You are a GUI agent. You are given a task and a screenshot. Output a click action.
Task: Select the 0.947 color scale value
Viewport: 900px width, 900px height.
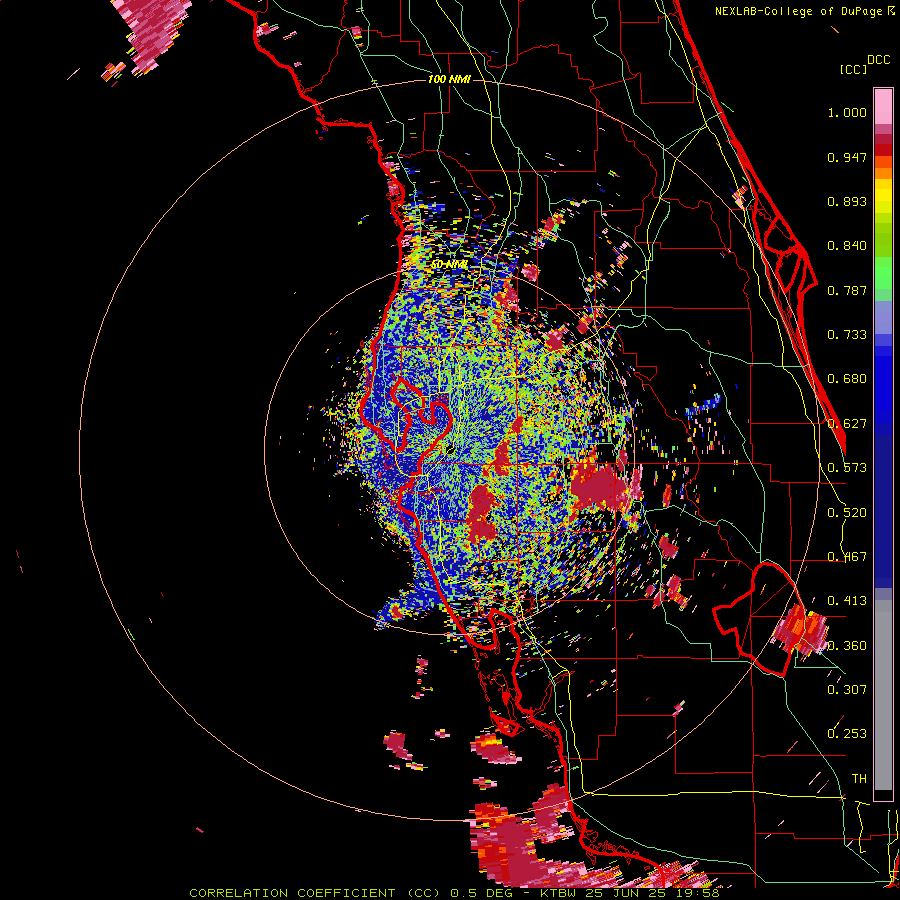point(847,157)
